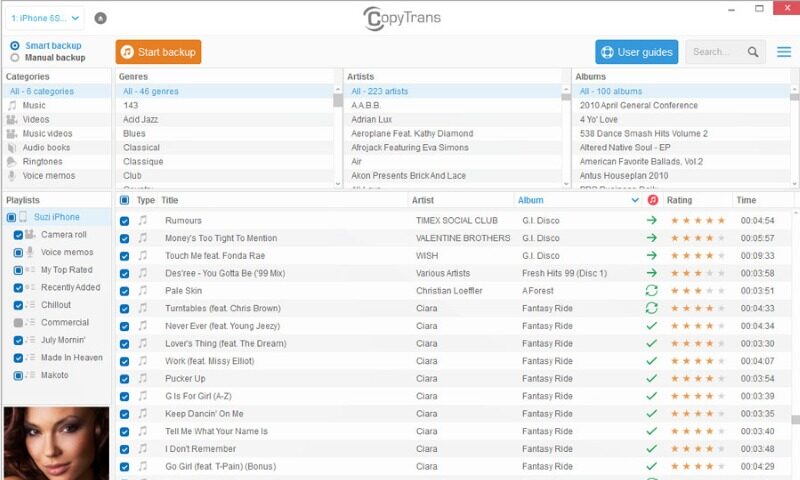
Task: Click the music note type icon for Lover's Thing
Action: point(143,343)
